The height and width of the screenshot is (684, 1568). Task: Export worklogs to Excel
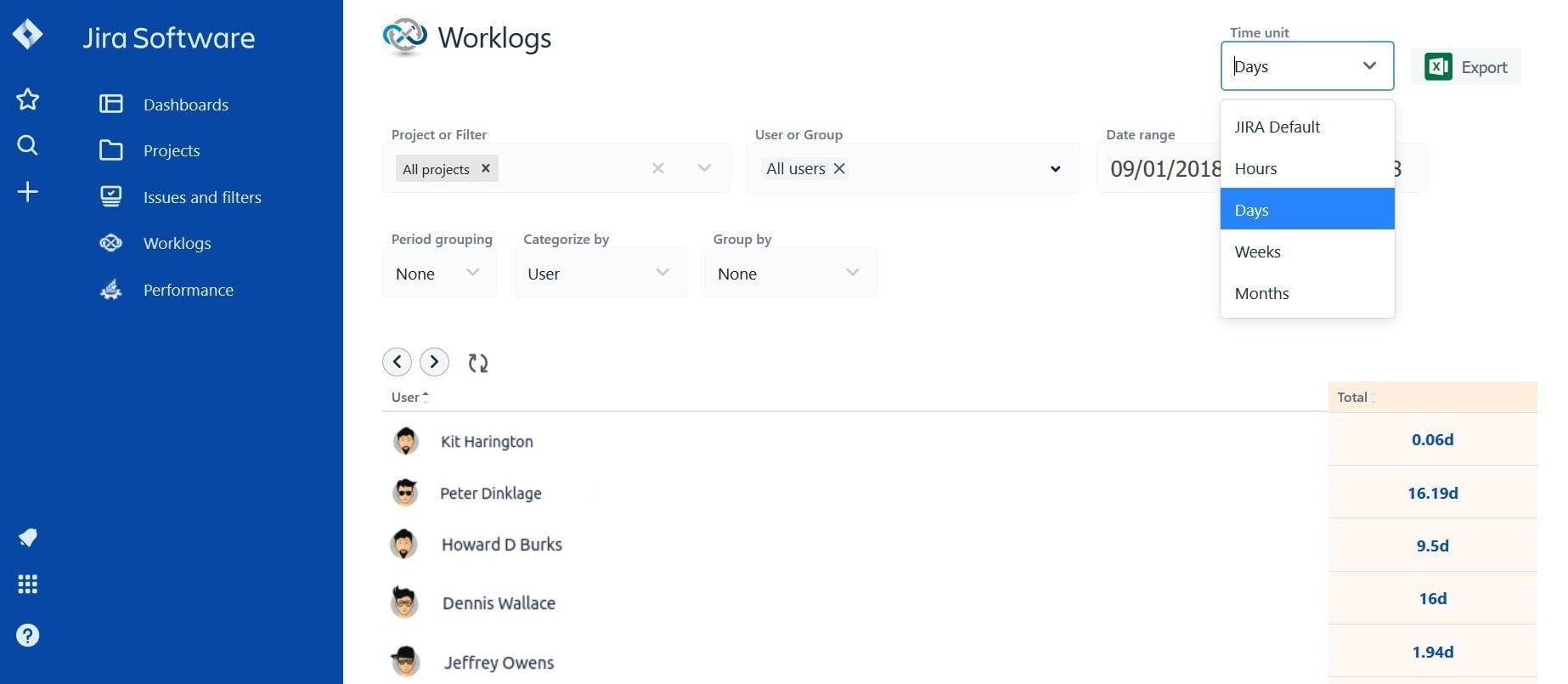(x=1466, y=66)
